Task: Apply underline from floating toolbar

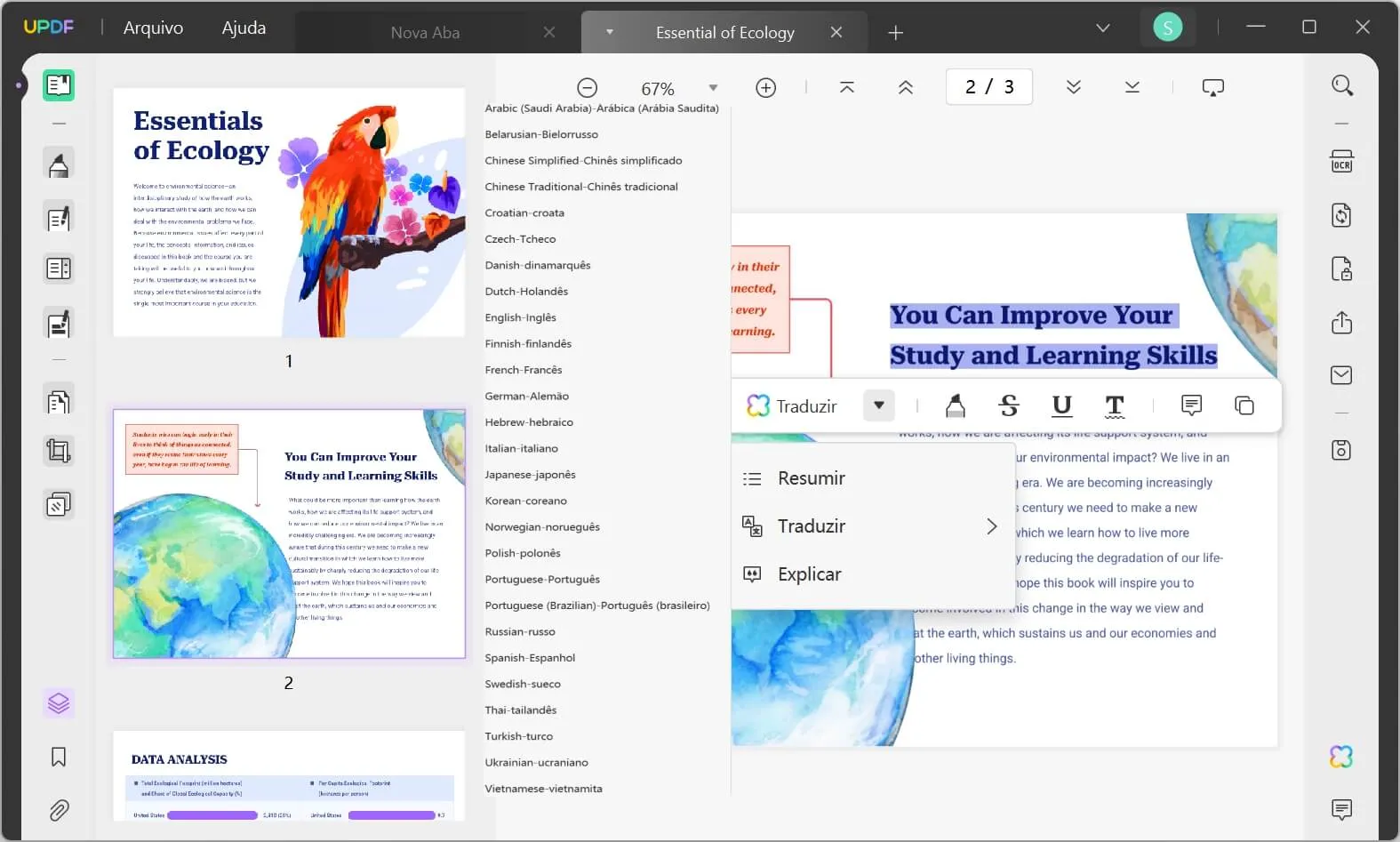Action: [1061, 406]
